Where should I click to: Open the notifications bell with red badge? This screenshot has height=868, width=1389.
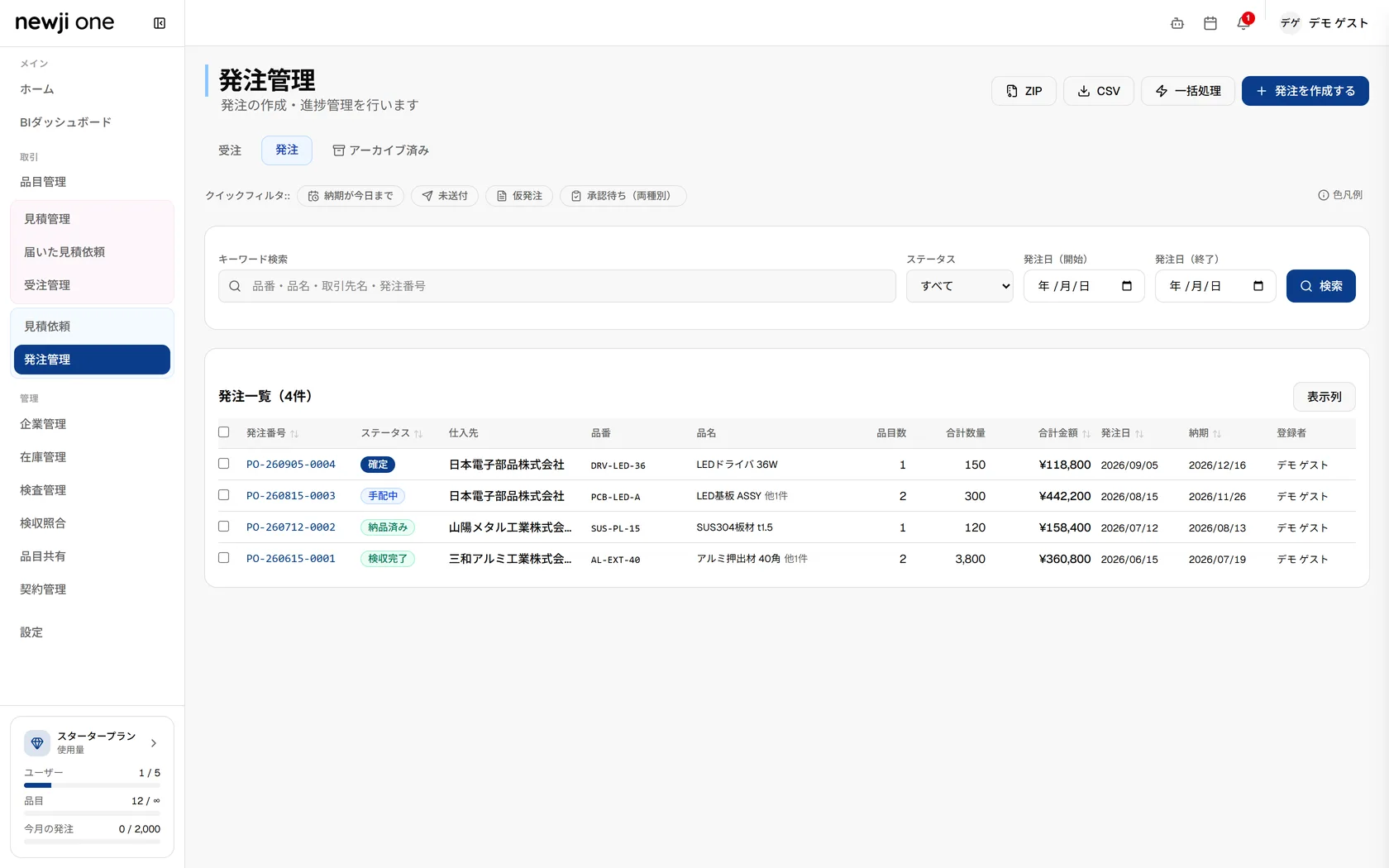[1243, 23]
